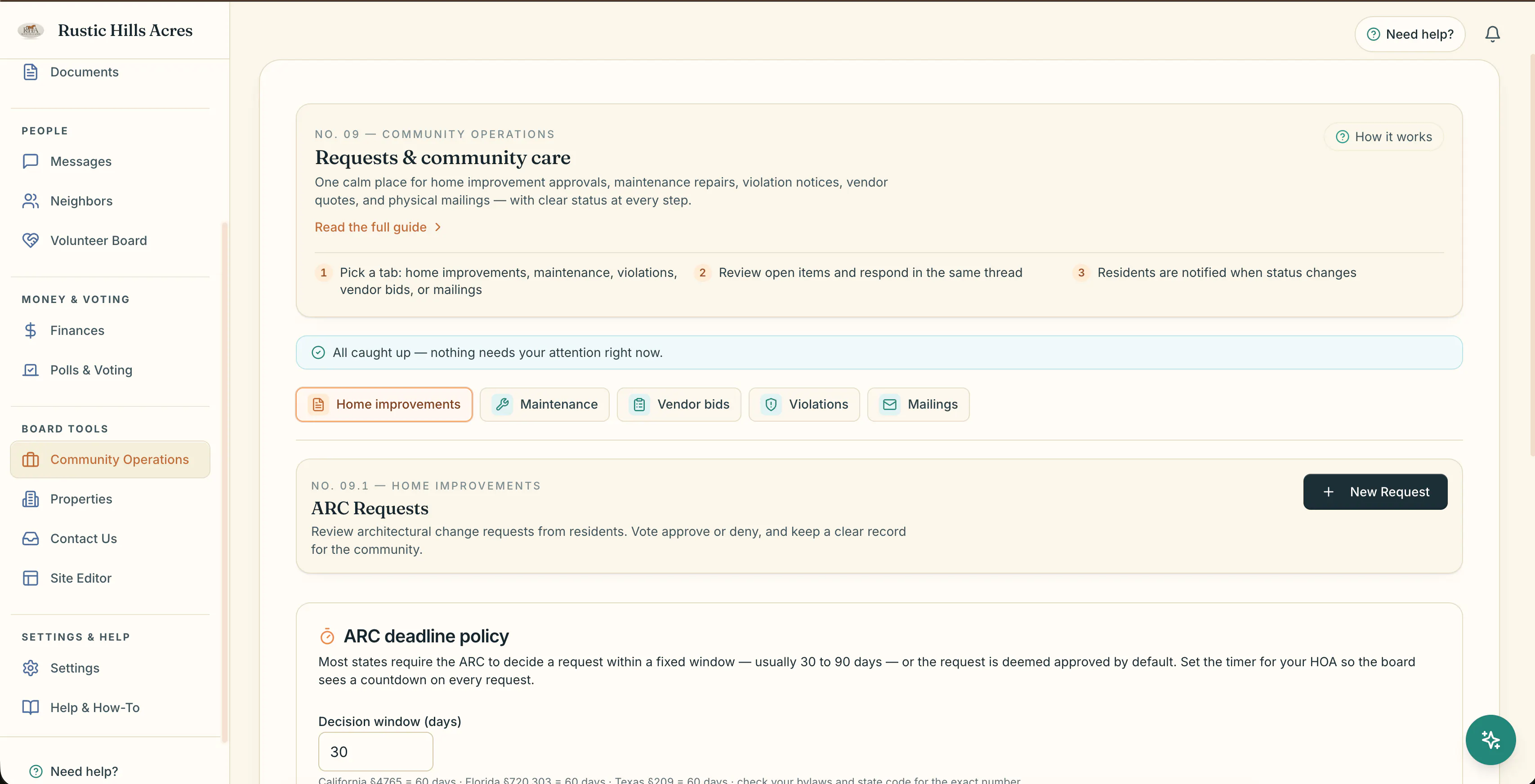
Task: Click the Neighbors people icon
Action: [31, 201]
